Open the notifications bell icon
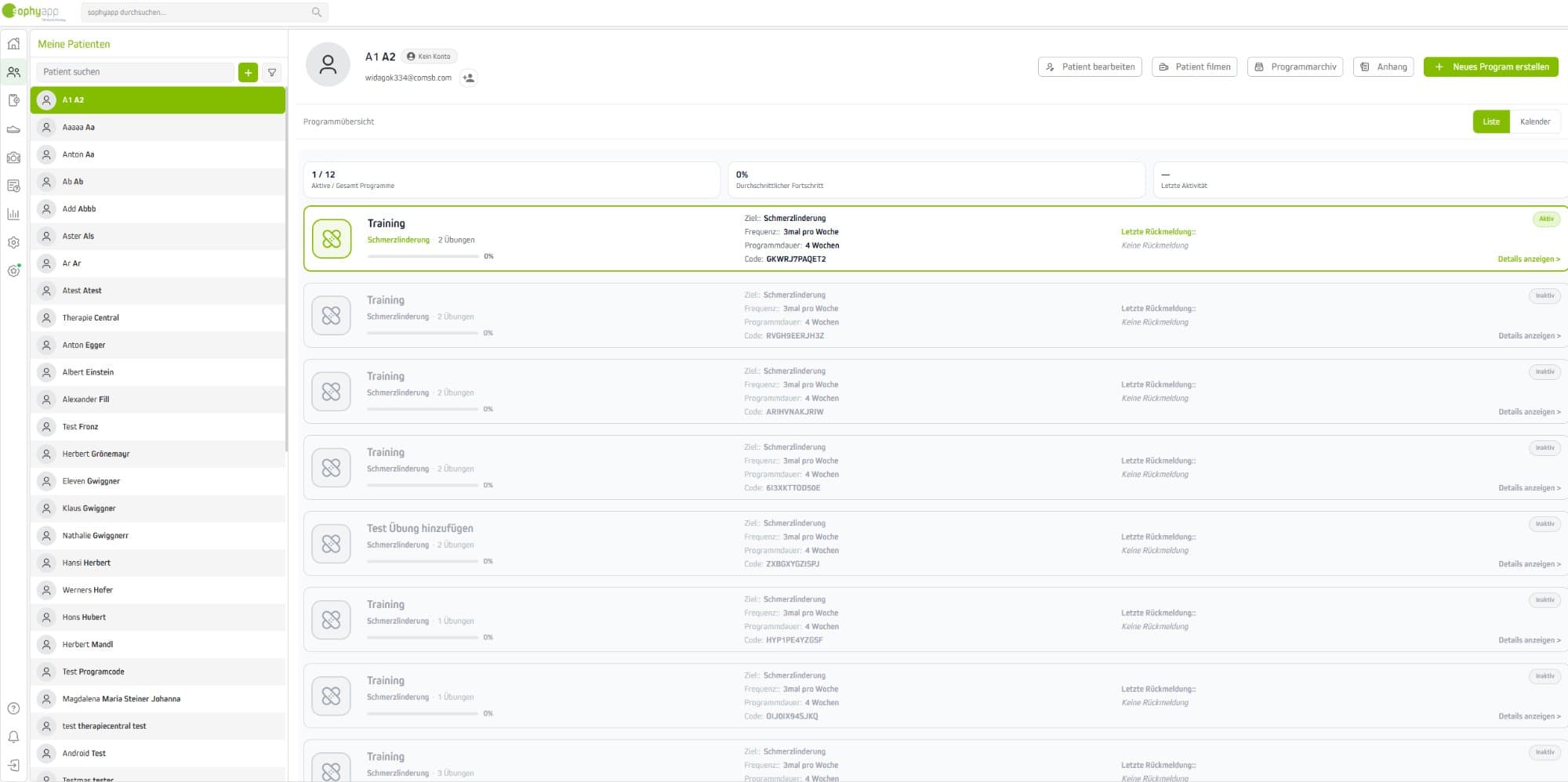This screenshot has width=1568, height=782. coord(13,737)
